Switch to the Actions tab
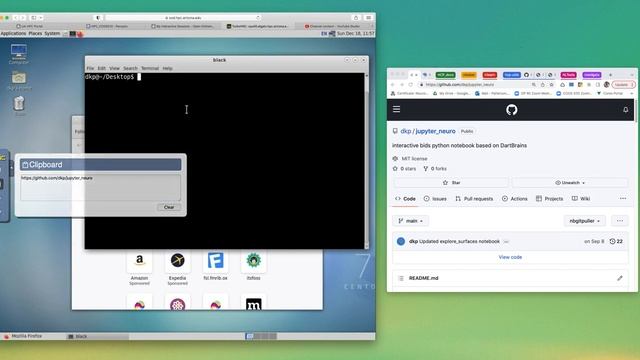 (515, 199)
